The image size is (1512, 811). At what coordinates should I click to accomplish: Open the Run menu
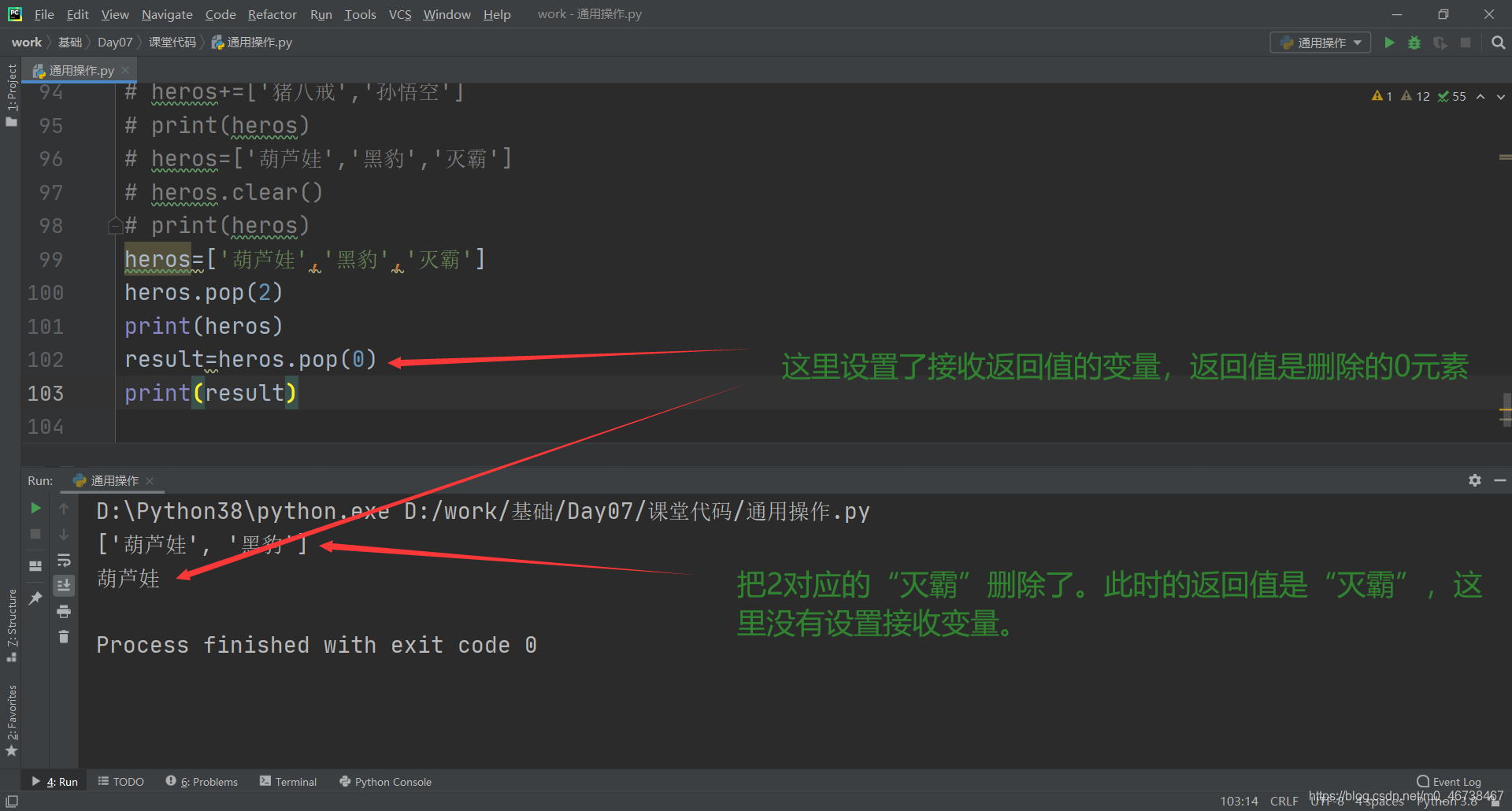[321, 14]
